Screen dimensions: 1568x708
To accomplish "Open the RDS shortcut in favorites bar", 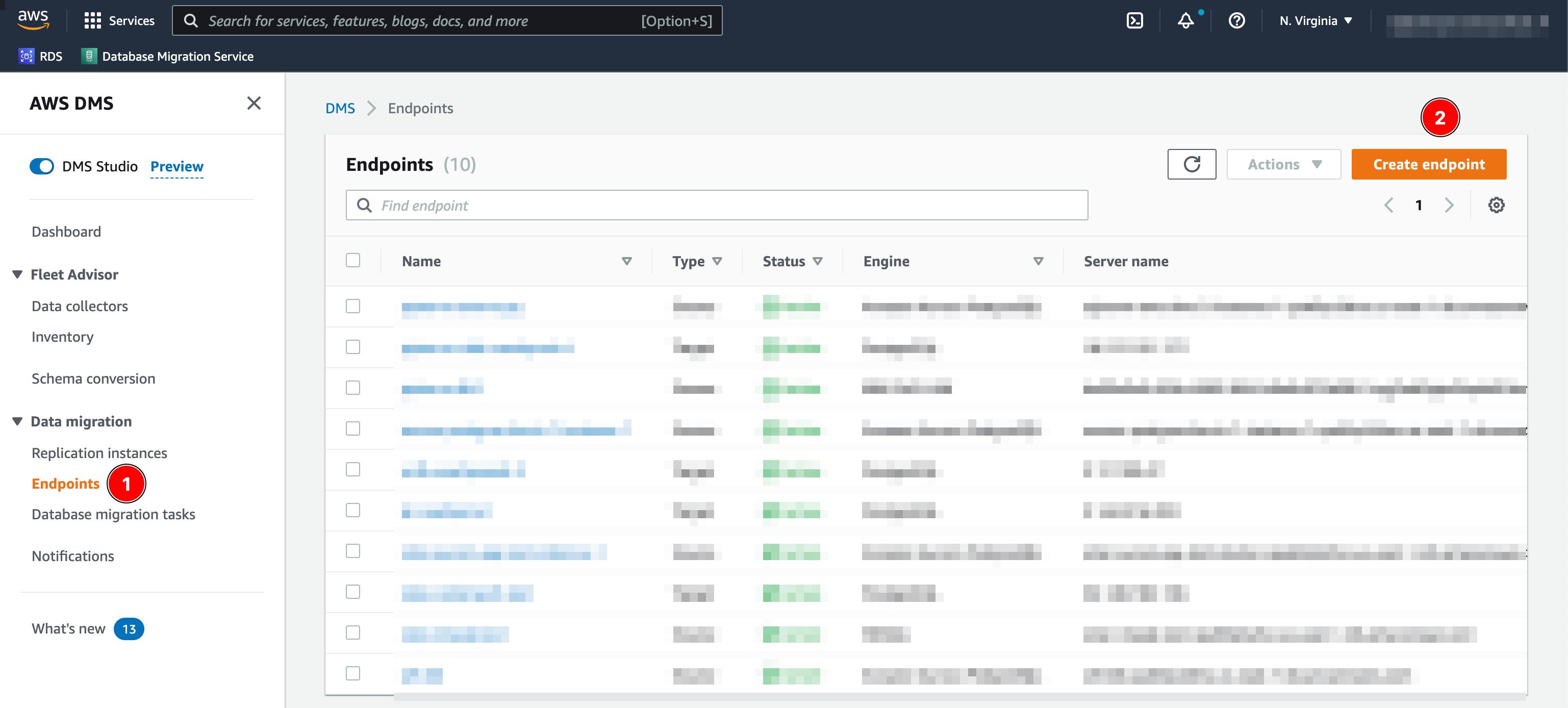I will tap(41, 56).
